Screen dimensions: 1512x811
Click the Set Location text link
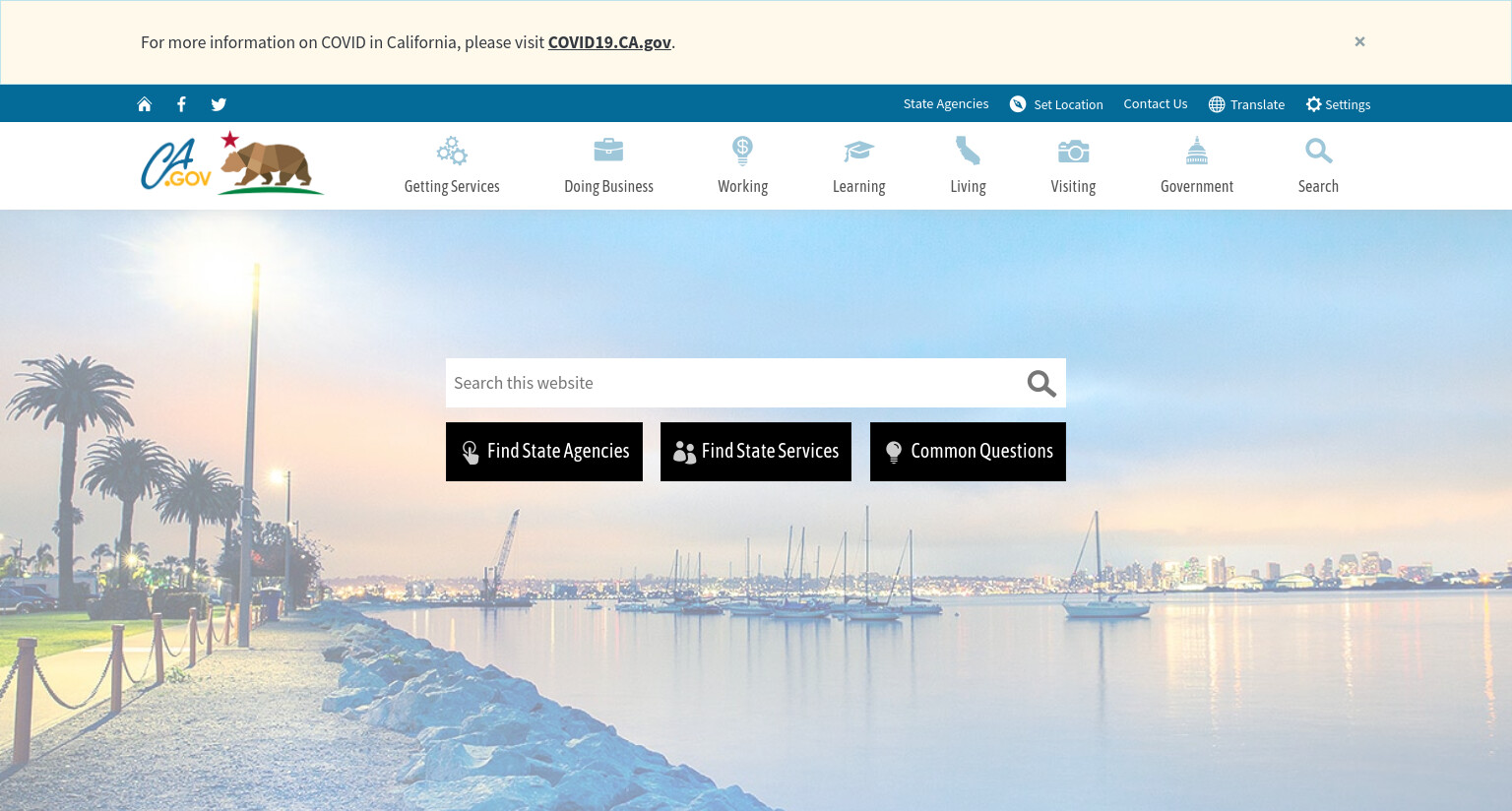click(x=1068, y=104)
